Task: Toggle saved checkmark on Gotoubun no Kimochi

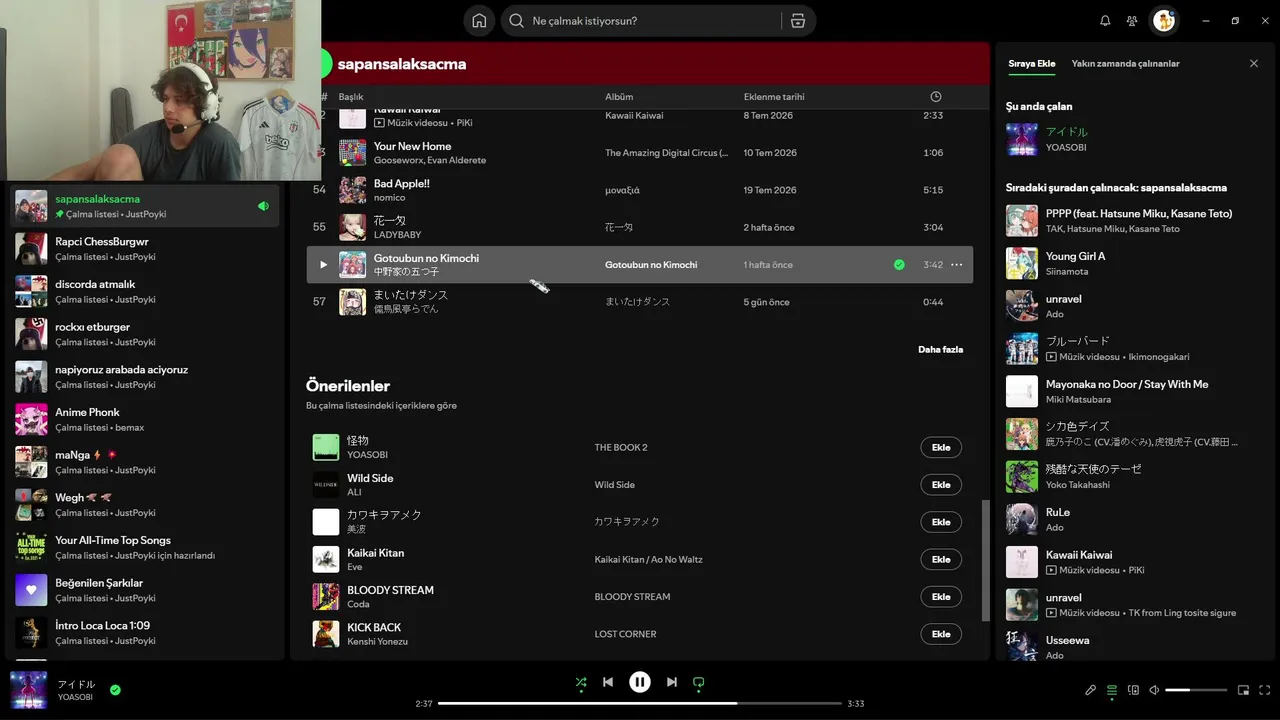Action: click(x=899, y=265)
